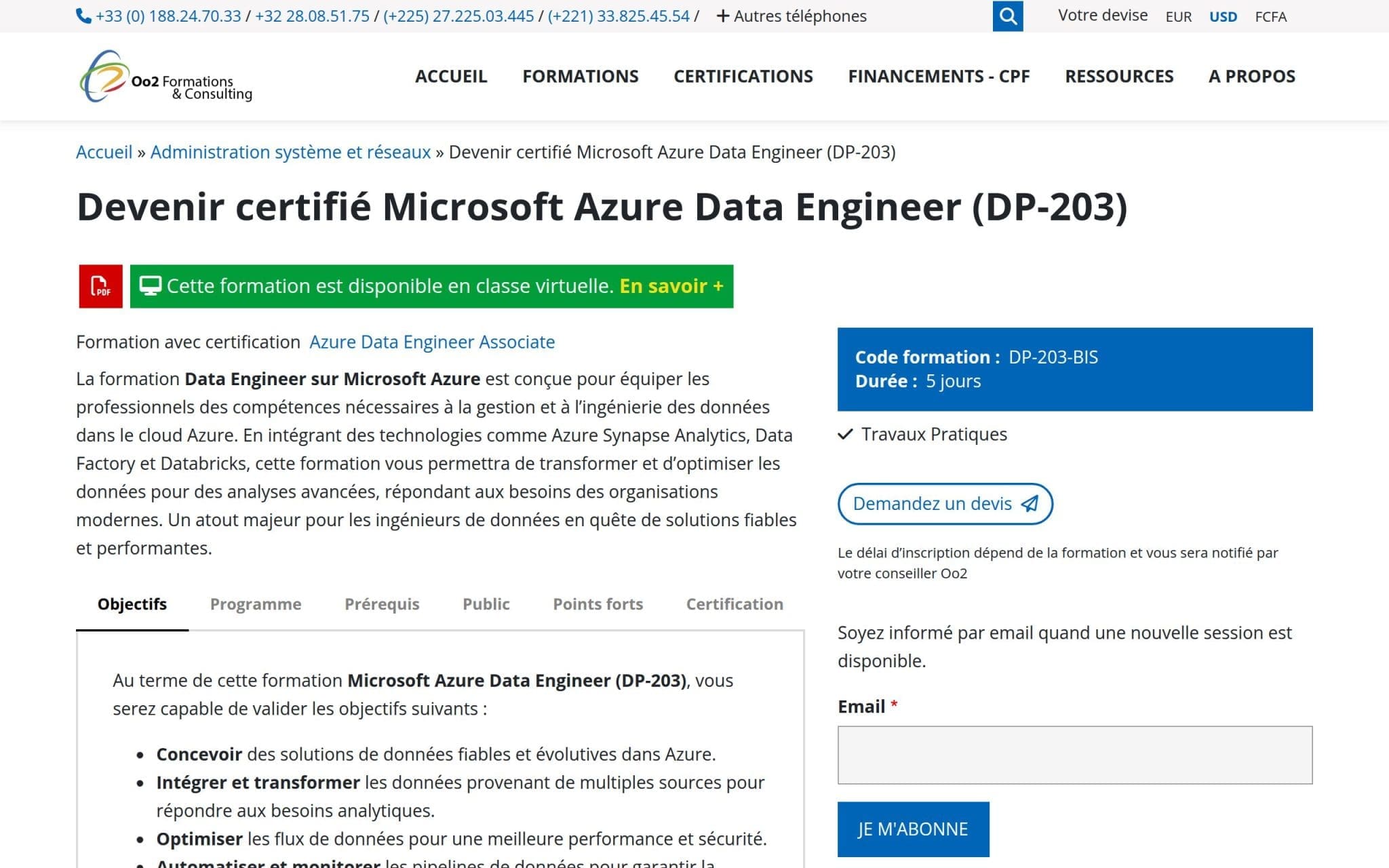The image size is (1389, 868).
Task: Expand Autres téléphones plus link
Action: point(791,16)
